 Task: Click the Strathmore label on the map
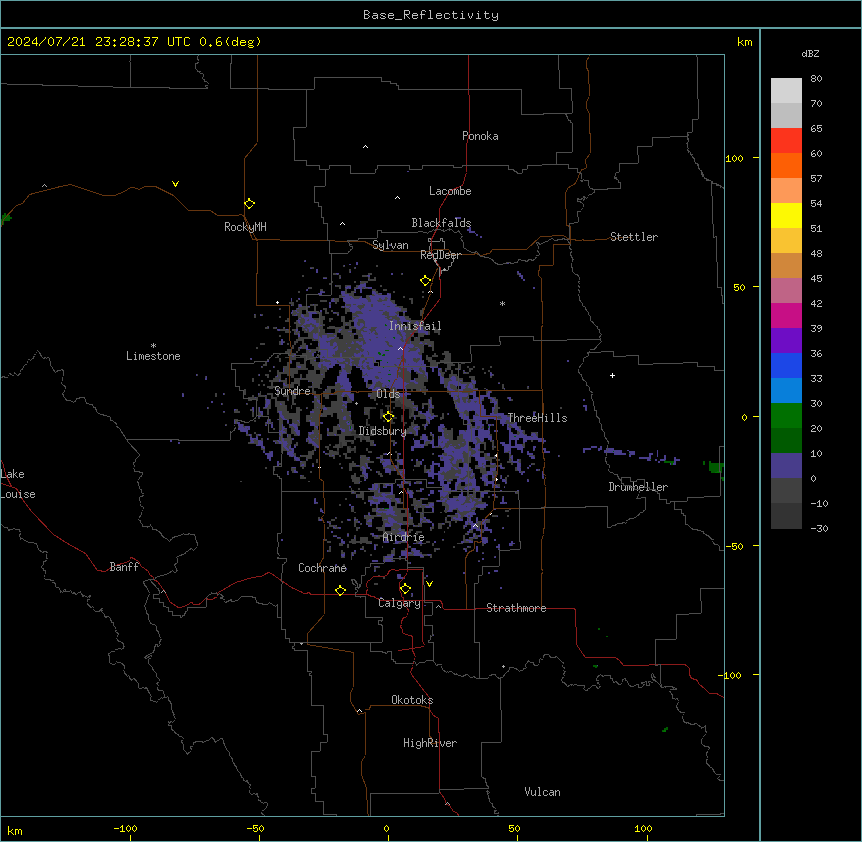click(x=516, y=608)
